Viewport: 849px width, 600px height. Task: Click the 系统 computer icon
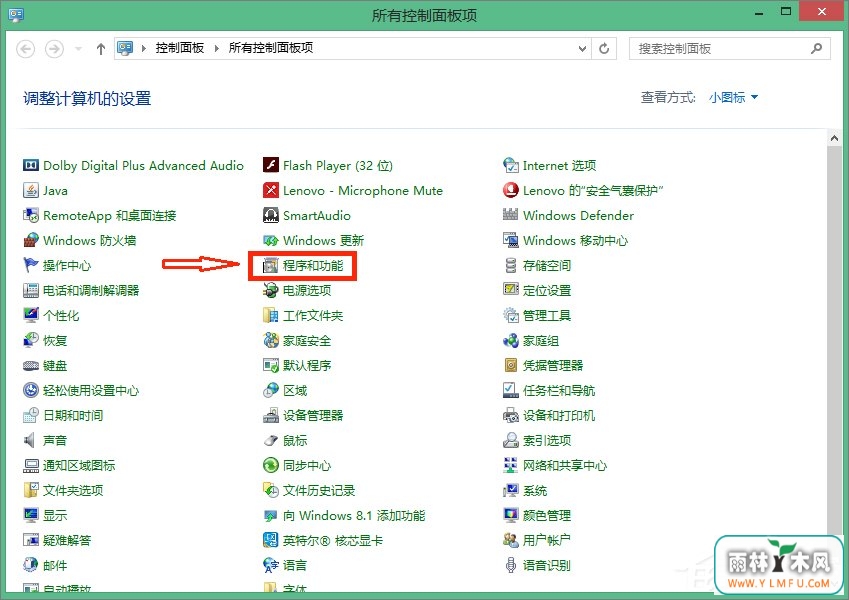[511, 490]
